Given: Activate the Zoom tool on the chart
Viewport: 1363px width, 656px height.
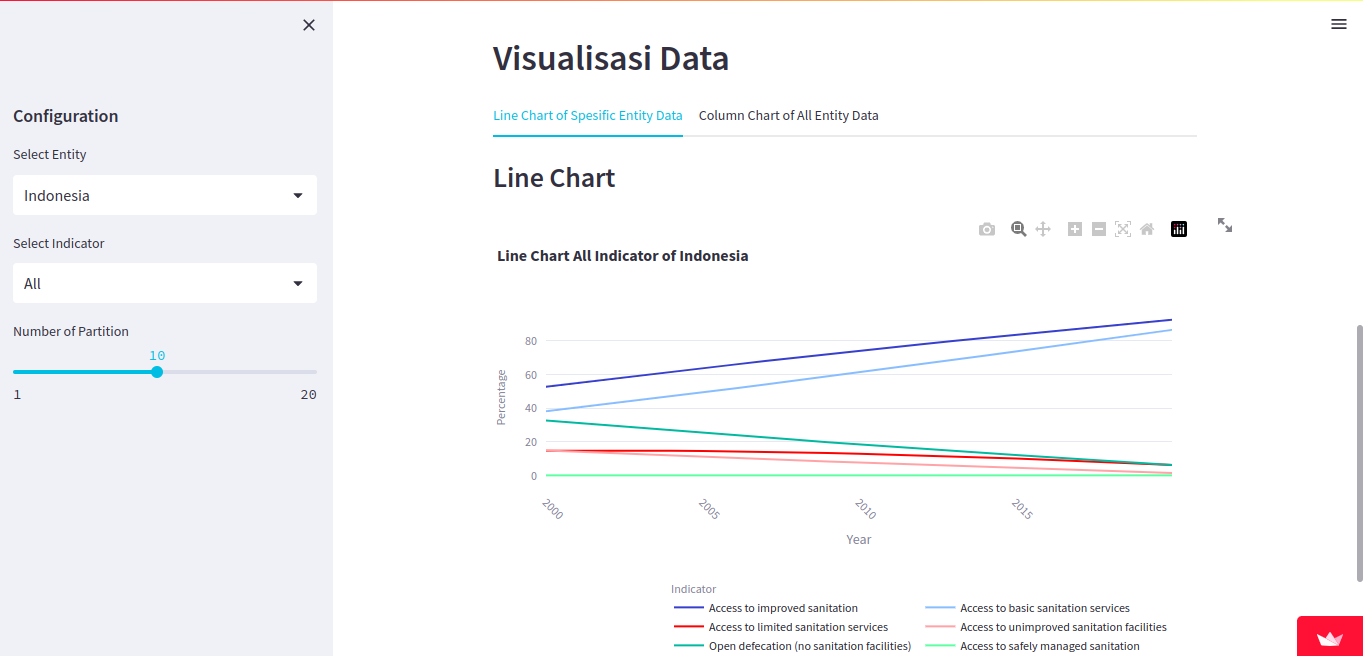Looking at the screenshot, I should (1018, 228).
